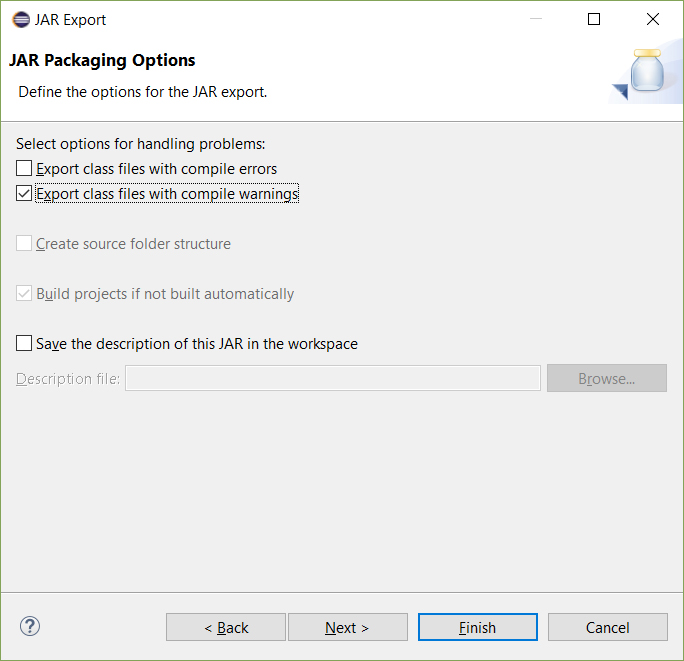Proceed with the Next button
The height and width of the screenshot is (661, 684).
347,627
